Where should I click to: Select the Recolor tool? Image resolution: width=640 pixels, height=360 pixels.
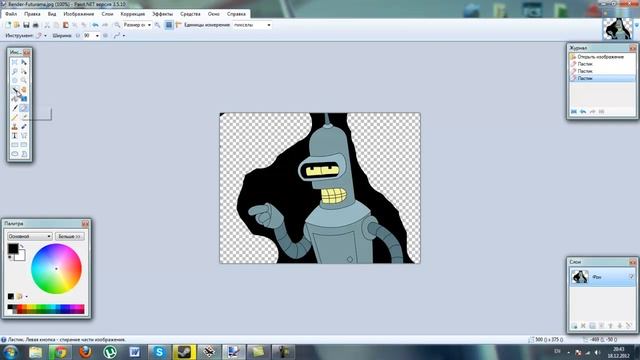pyautogui.click(x=24, y=127)
